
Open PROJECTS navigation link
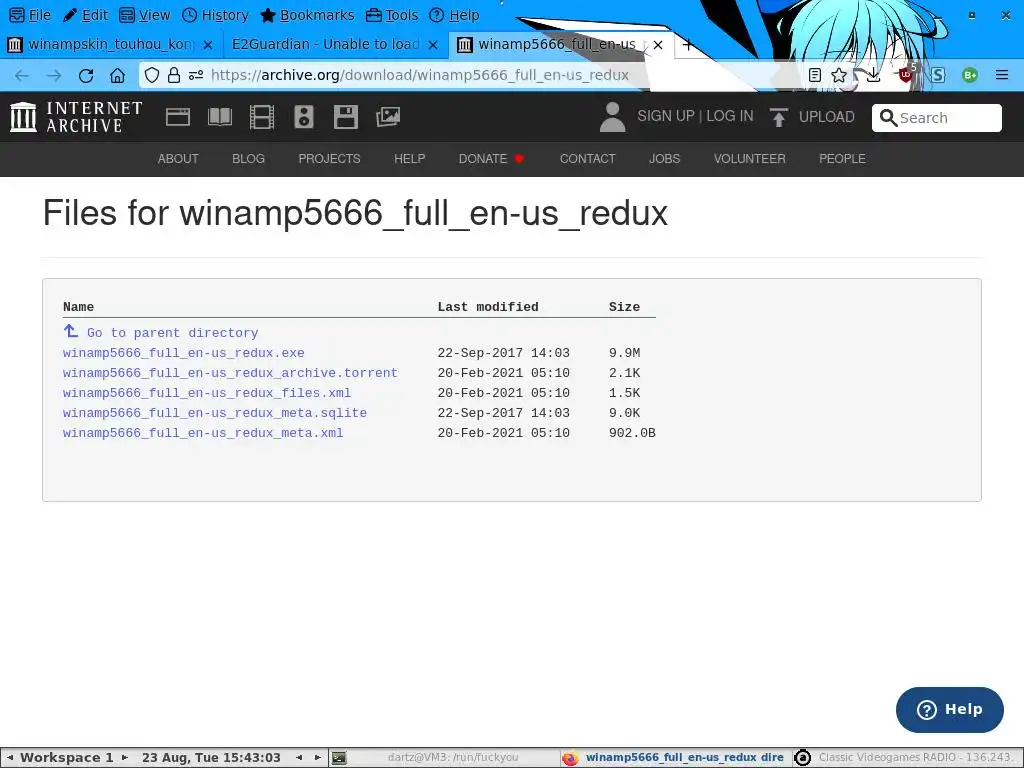(329, 159)
